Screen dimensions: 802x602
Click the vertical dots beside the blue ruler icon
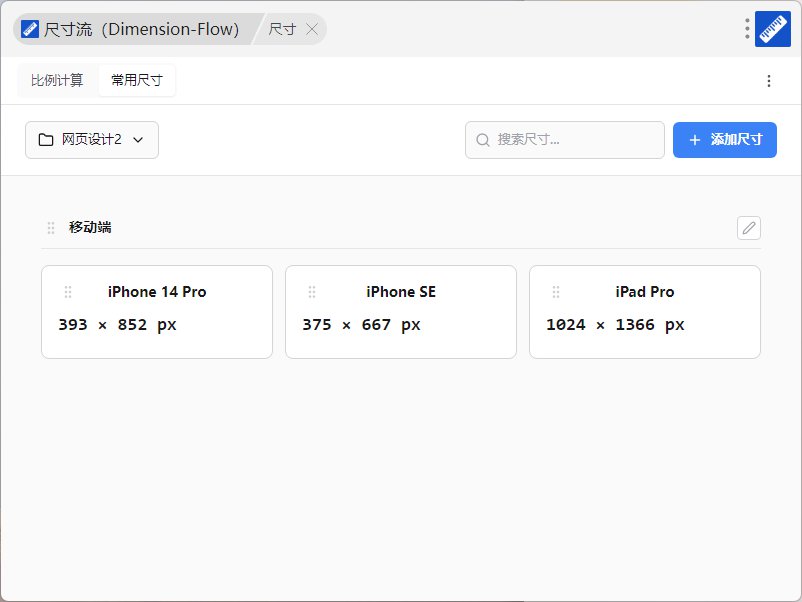[x=747, y=29]
